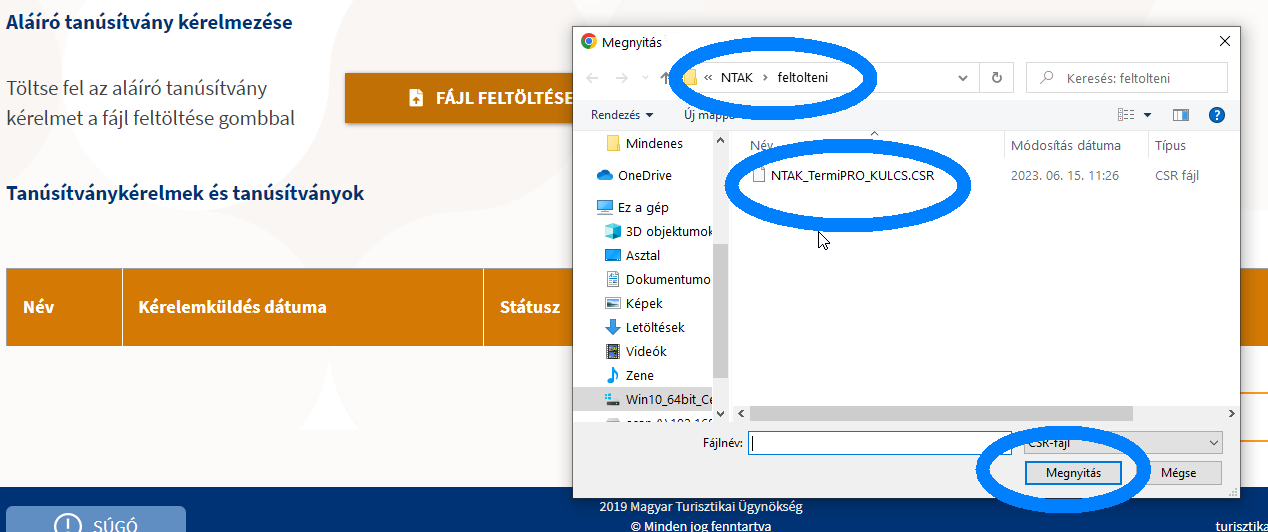Click the horizontal scrollbar in file list
Screen dimensions: 1268x532
click(x=940, y=413)
